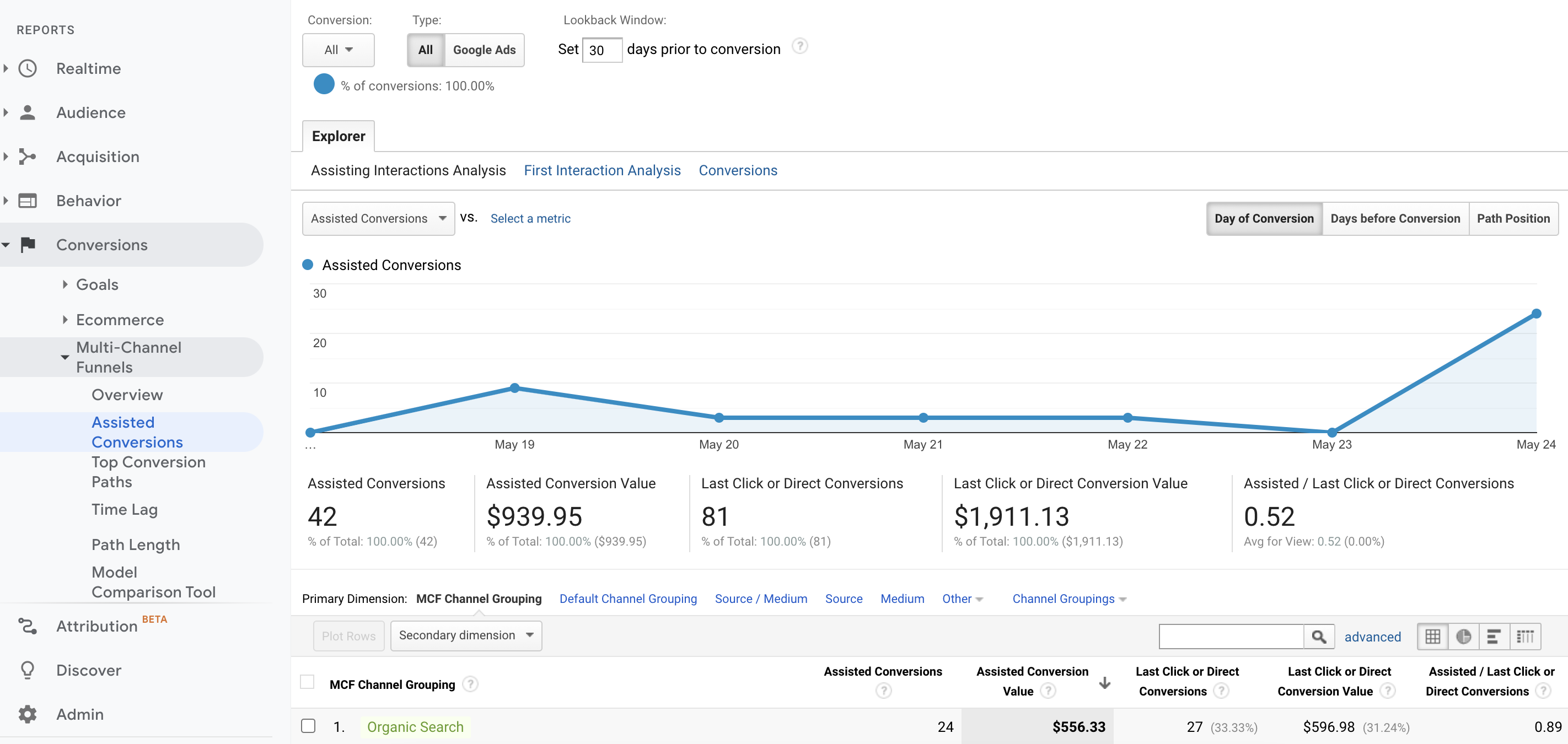
Task: Click the lookback window days input field
Action: tap(602, 50)
